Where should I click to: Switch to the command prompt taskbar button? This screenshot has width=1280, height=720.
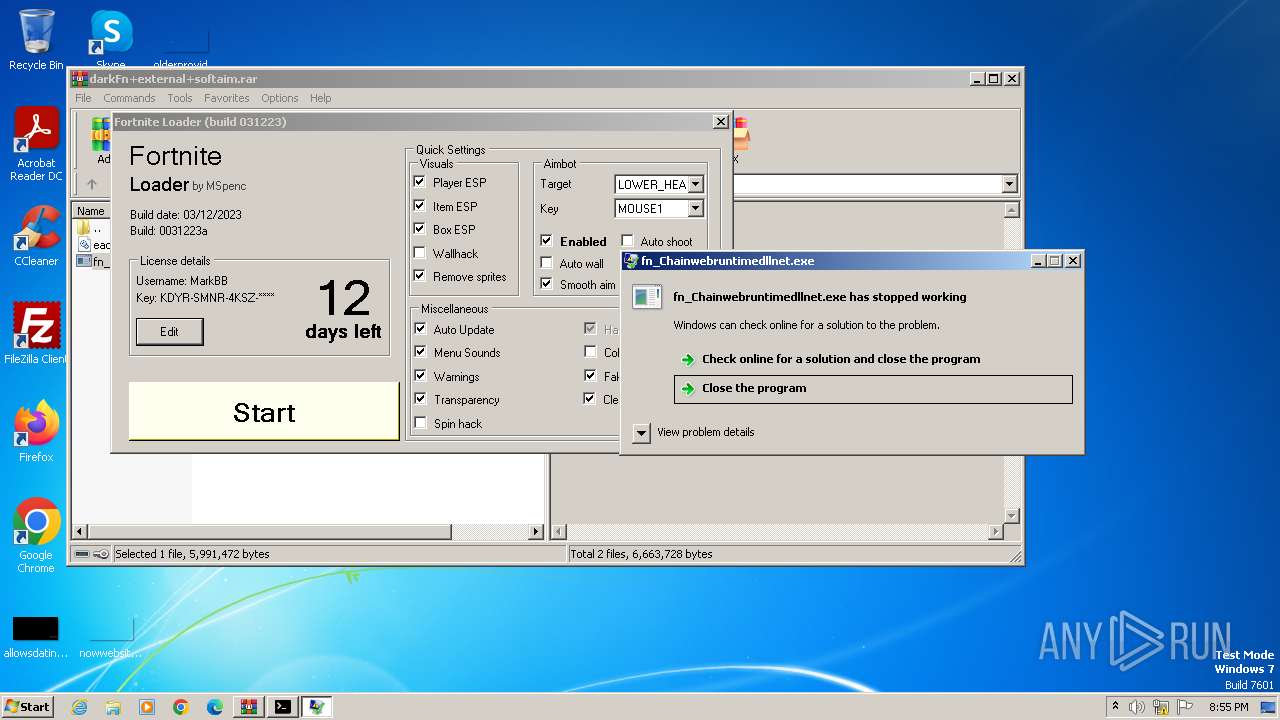tap(283, 707)
